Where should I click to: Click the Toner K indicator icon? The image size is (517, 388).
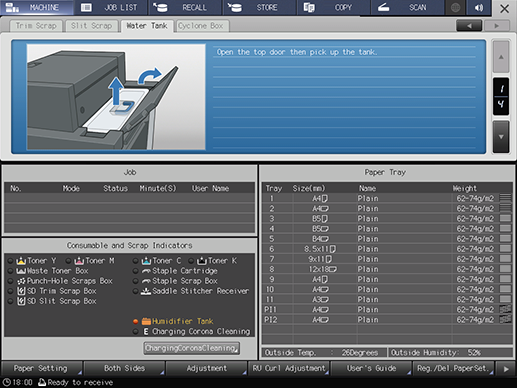202,261
